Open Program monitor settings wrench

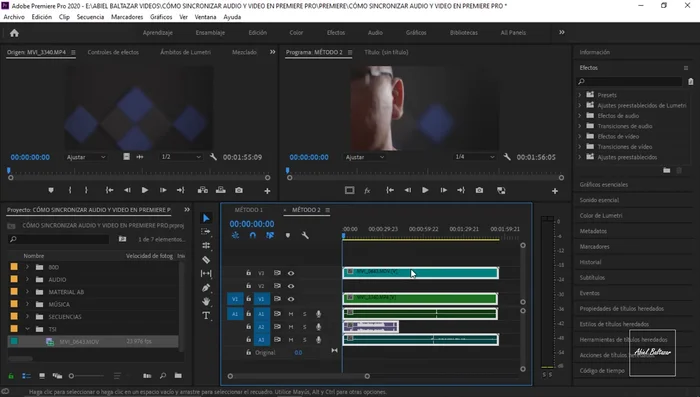tap(507, 157)
